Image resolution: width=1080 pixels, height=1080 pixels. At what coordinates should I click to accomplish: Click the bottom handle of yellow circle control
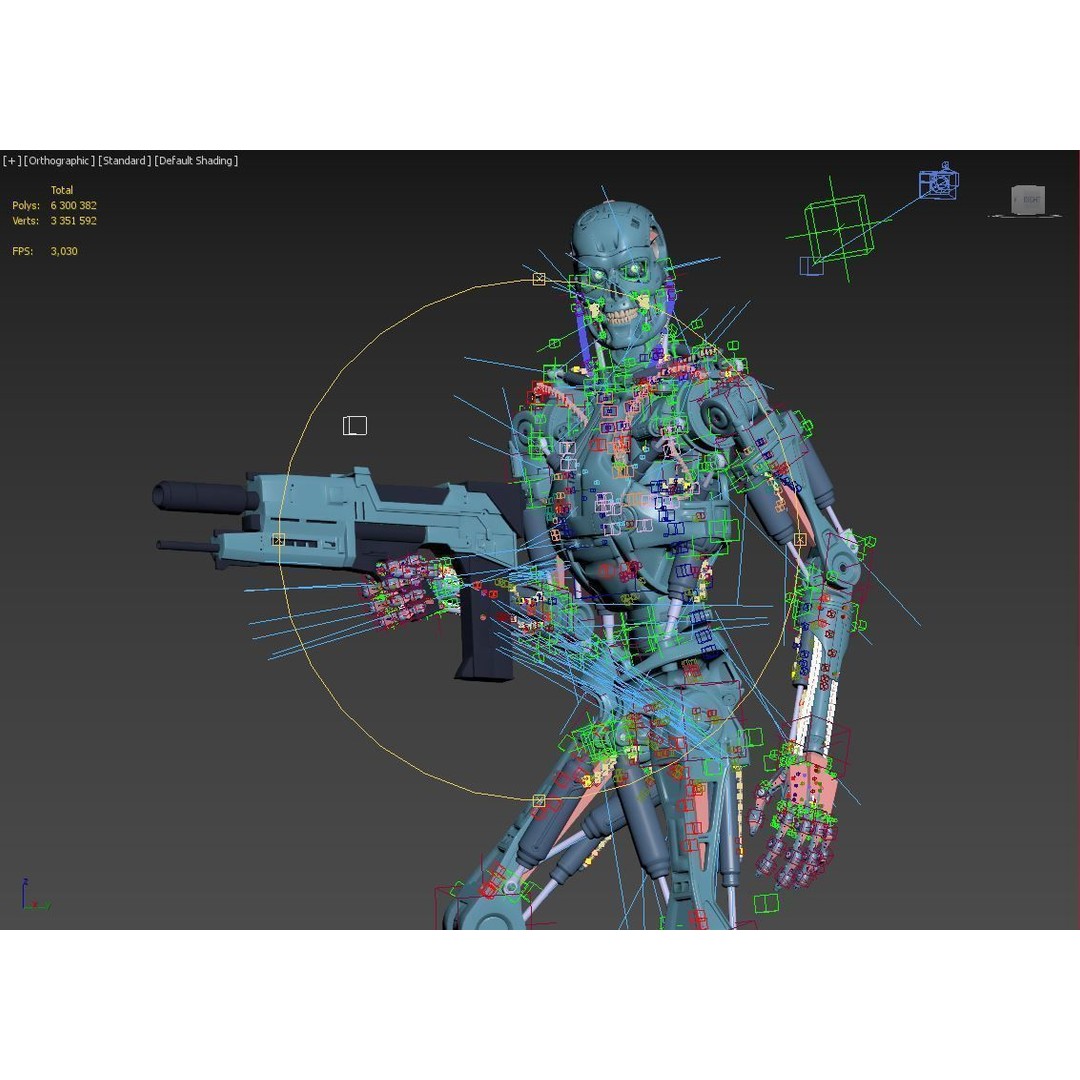coord(539,800)
